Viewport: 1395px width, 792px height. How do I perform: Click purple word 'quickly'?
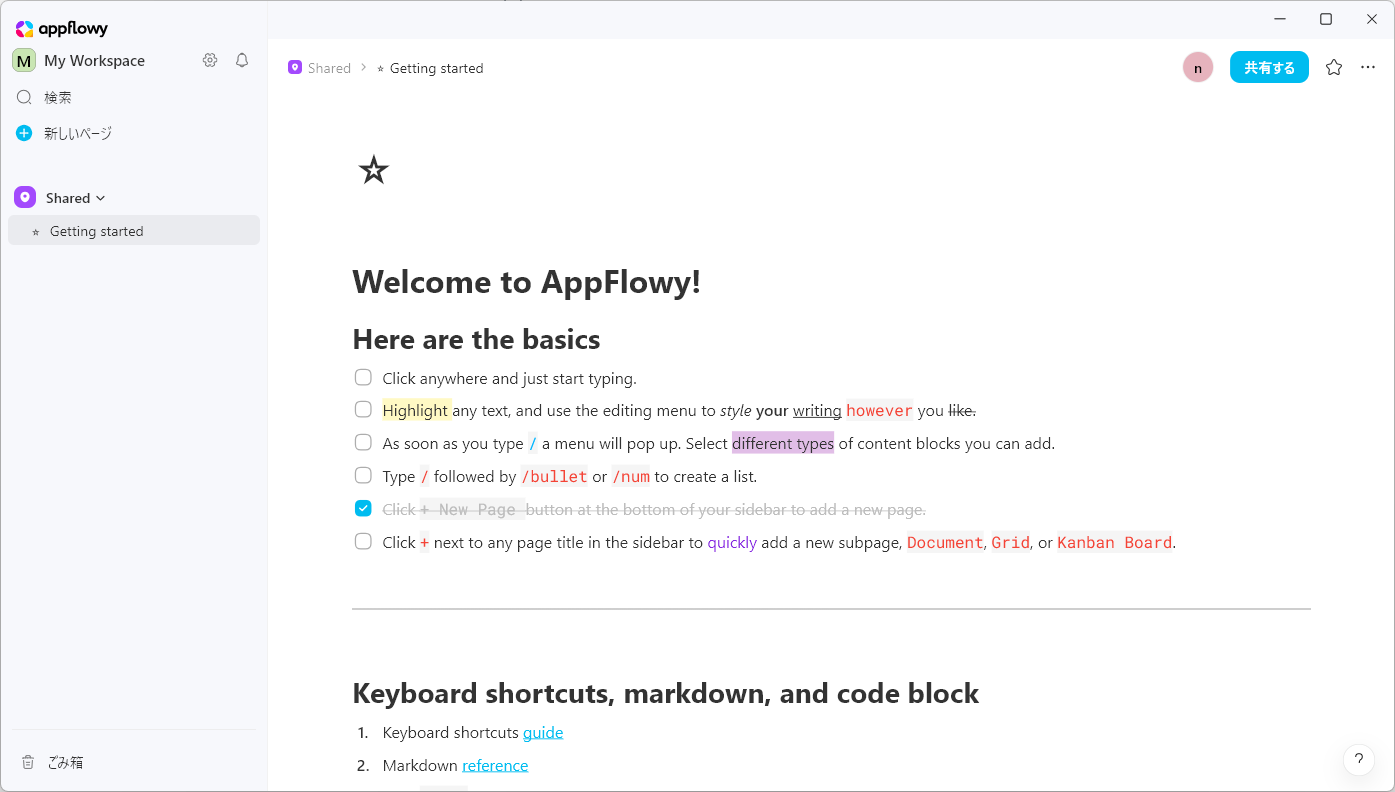point(732,542)
